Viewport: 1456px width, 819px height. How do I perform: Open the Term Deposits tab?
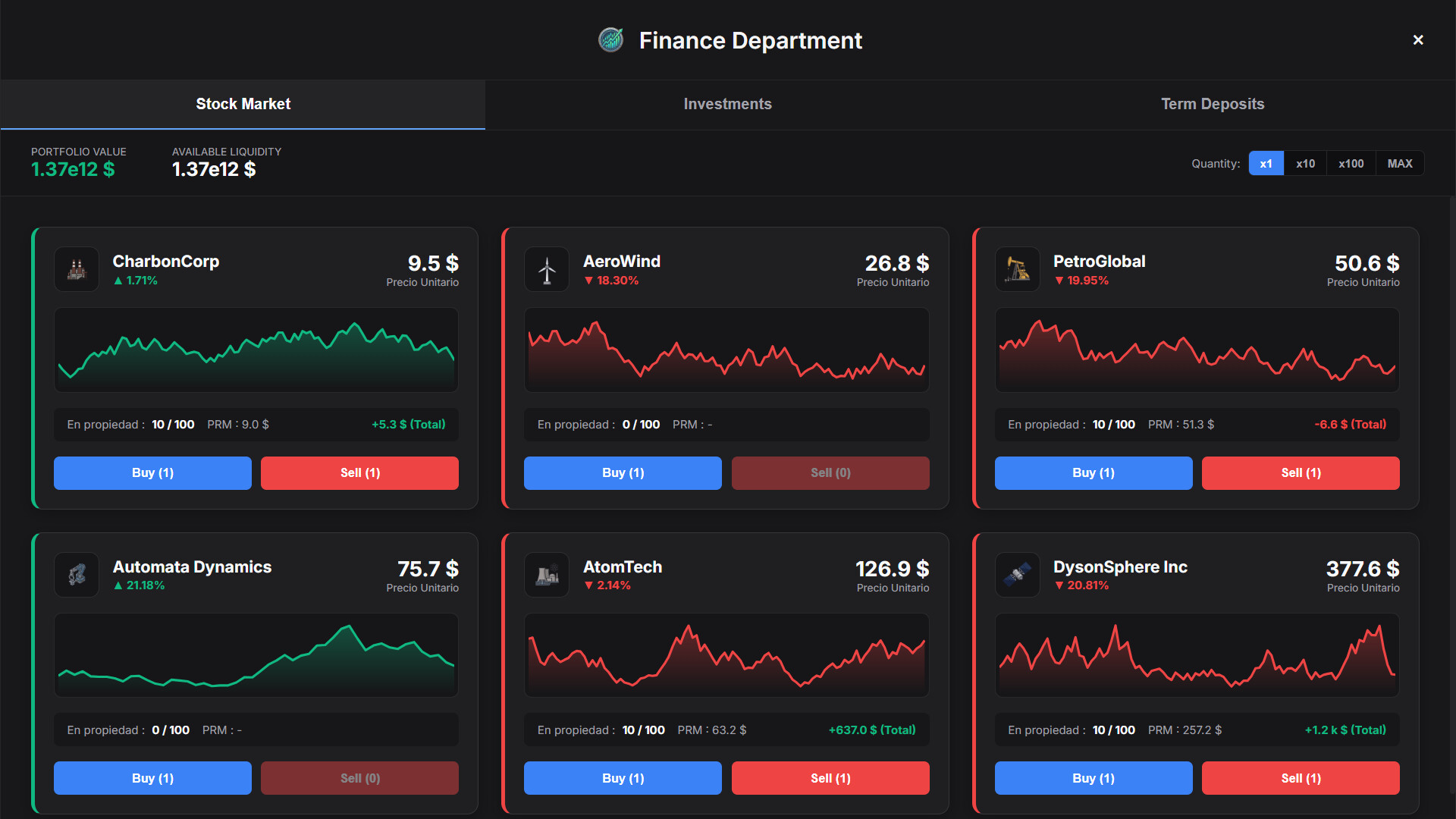coord(1213,105)
